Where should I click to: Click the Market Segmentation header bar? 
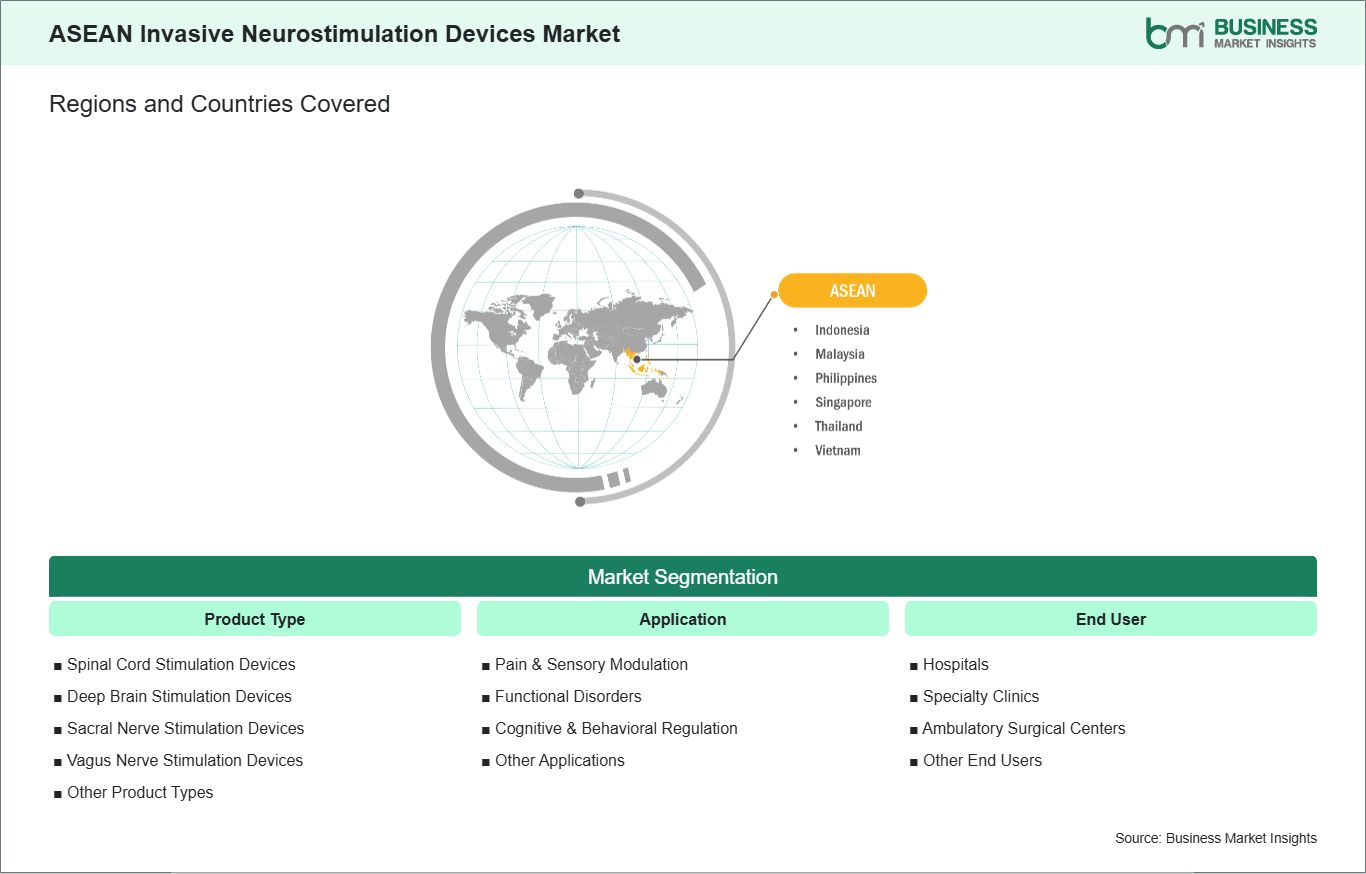683,577
